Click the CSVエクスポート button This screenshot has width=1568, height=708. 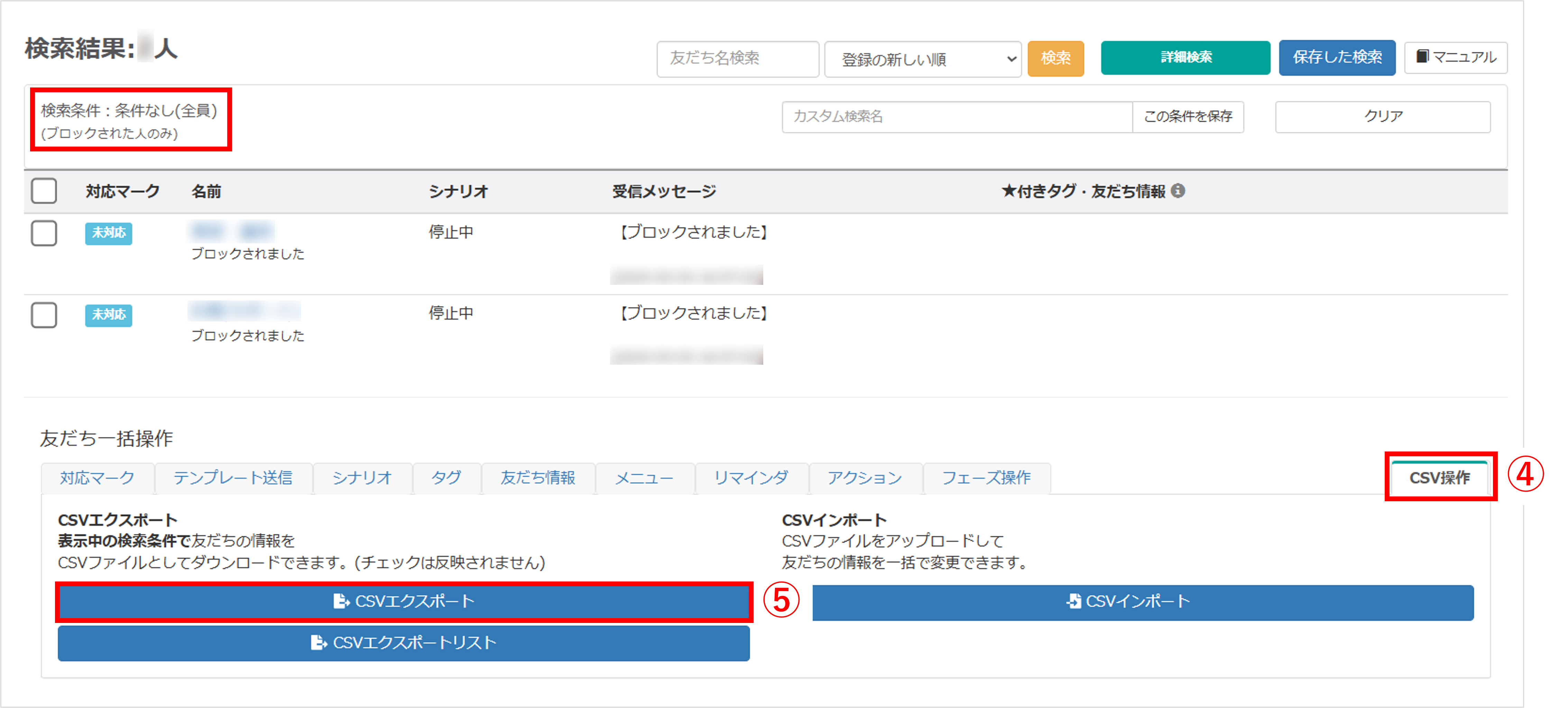click(404, 602)
